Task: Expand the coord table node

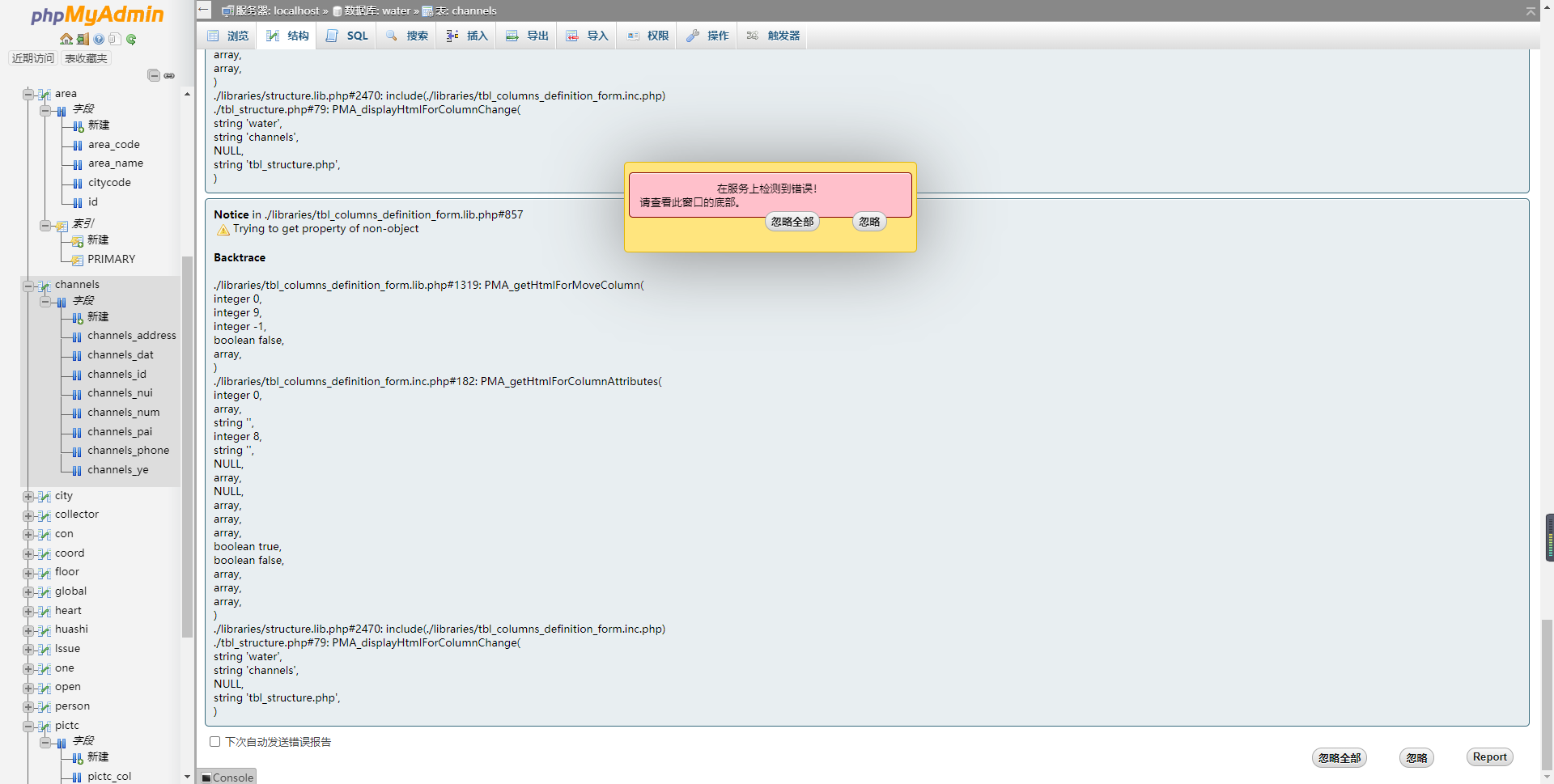Action: coord(28,554)
